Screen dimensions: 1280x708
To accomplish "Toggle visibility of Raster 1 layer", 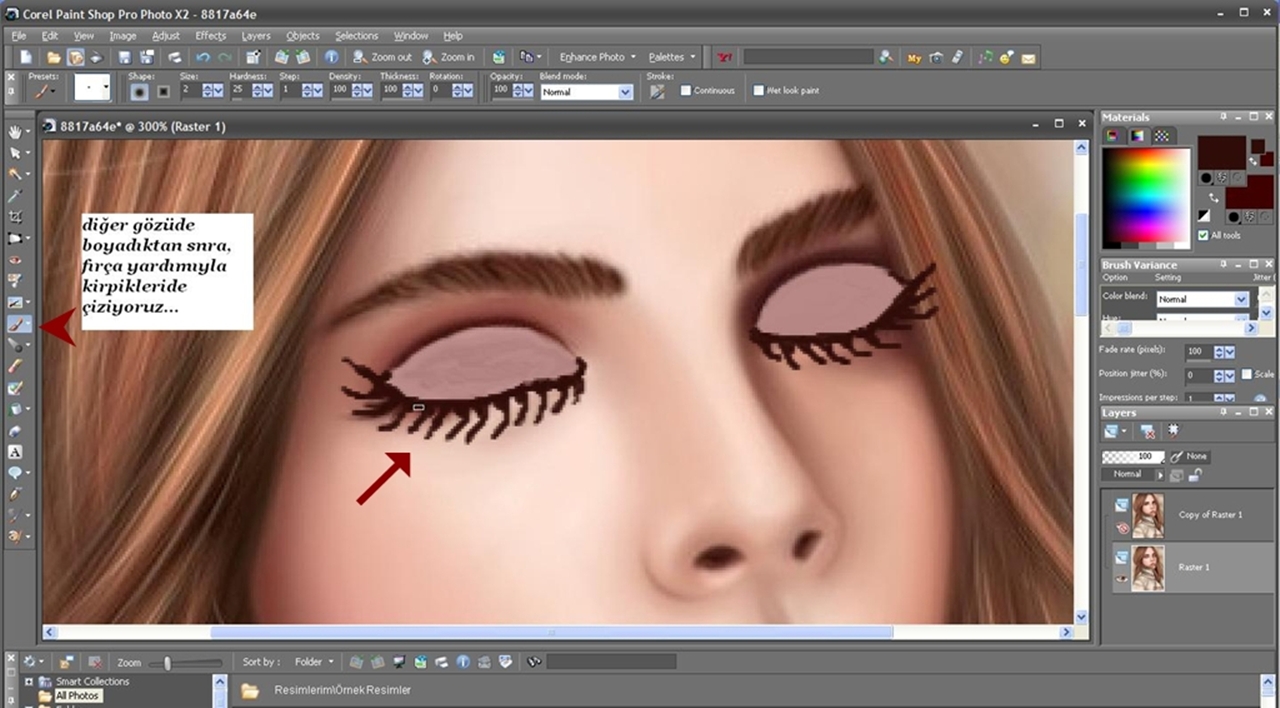I will tap(1121, 577).
